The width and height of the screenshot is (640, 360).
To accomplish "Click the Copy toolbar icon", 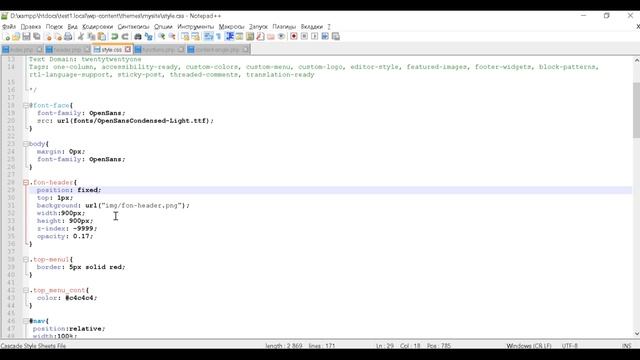I will click(x=91, y=37).
